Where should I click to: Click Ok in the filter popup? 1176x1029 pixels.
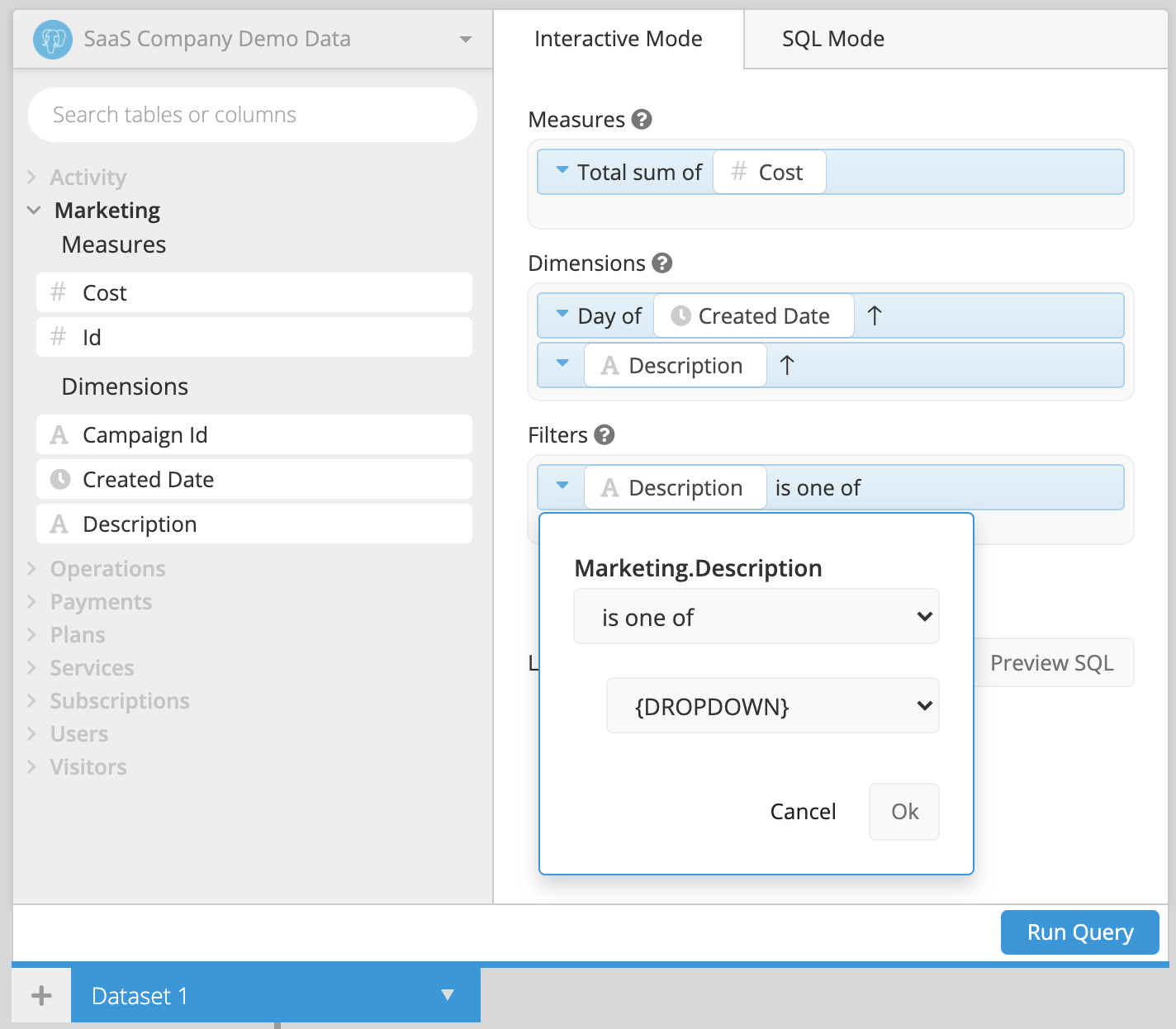click(904, 812)
